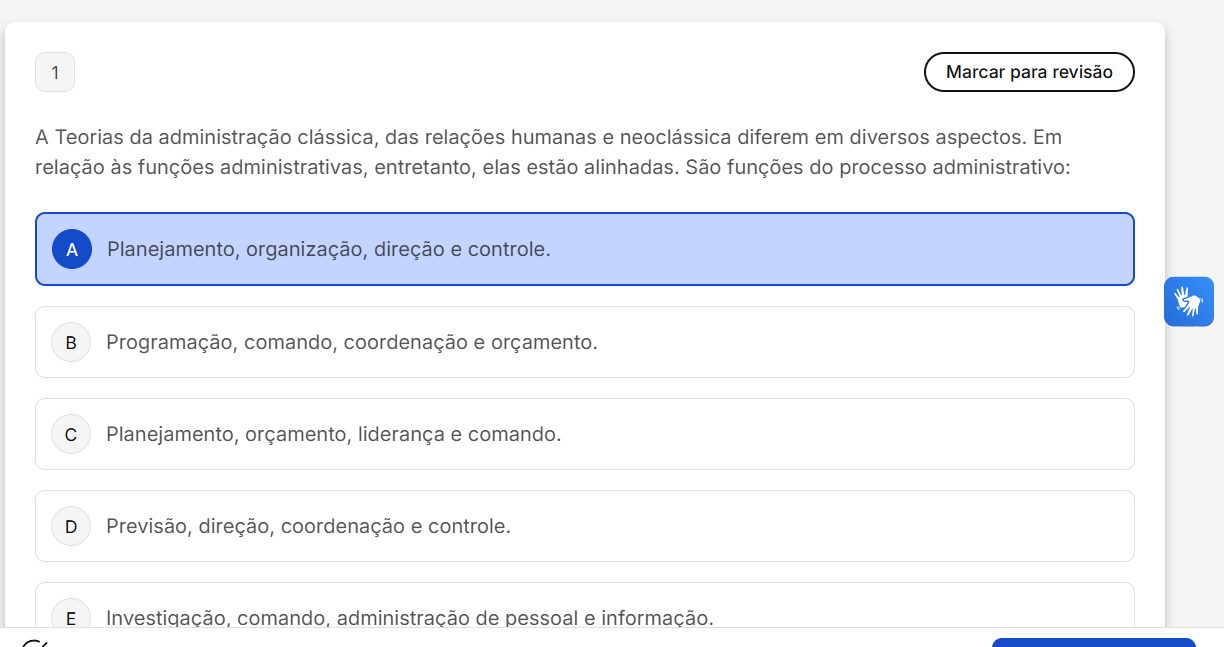Image resolution: width=1224 pixels, height=647 pixels.
Task: Mark the letter D answer circle
Action: pyautogui.click(x=71, y=526)
